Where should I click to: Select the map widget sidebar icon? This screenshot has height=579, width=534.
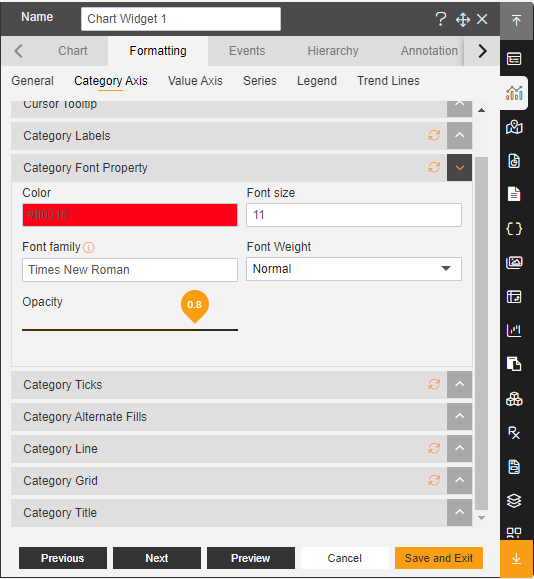click(x=514, y=127)
